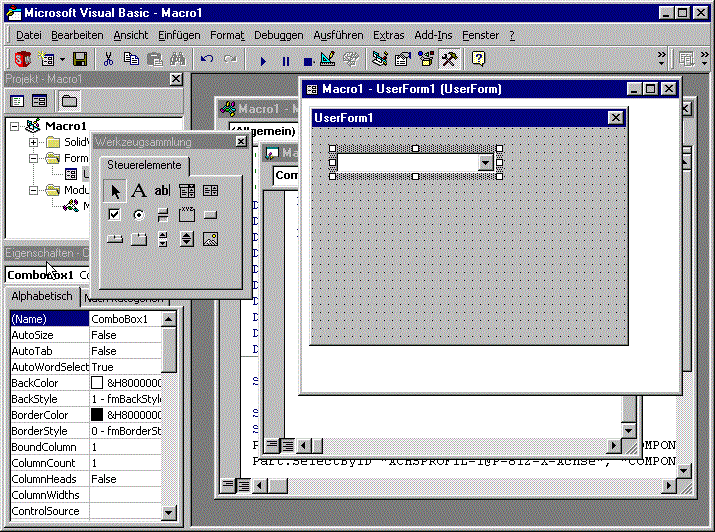Image resolution: width=715 pixels, height=532 pixels.
Task: Edit the (Name) property value ComboBox1
Action: [125, 319]
